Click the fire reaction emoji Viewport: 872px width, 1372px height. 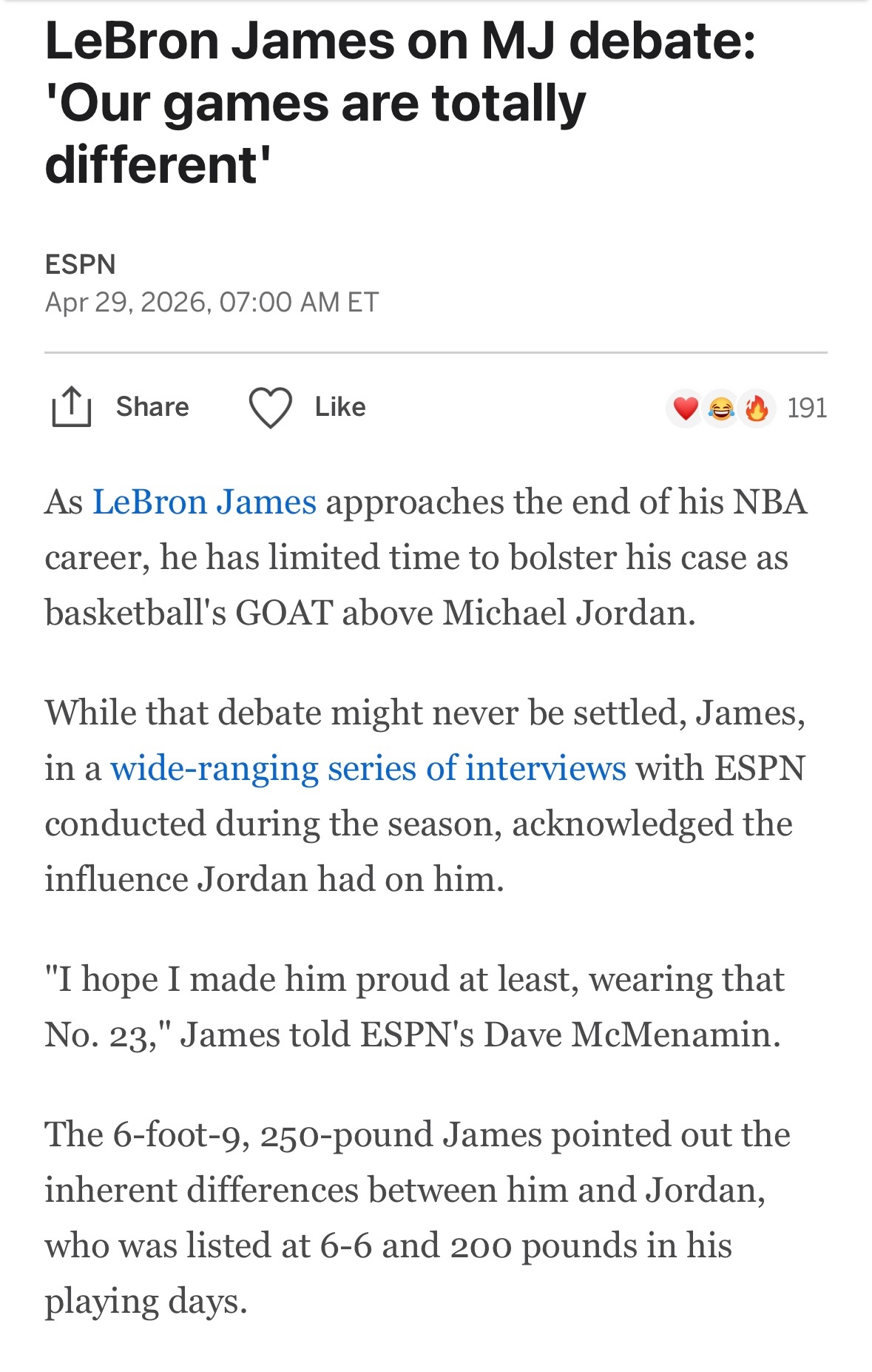[x=756, y=408]
